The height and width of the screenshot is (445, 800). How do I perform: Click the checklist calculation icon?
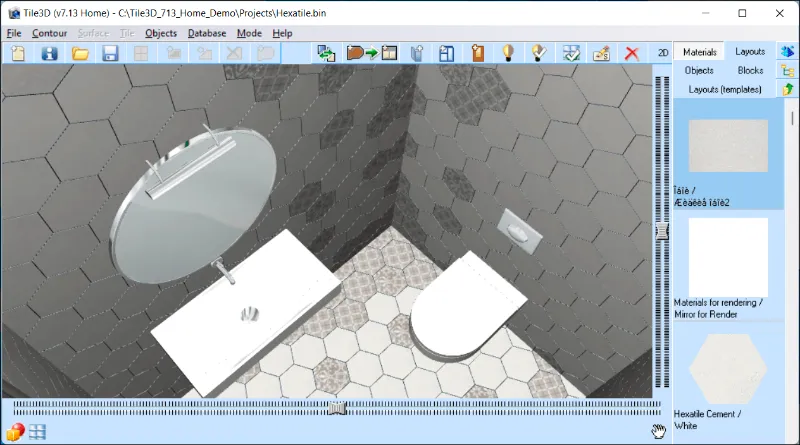pyautogui.click(x=571, y=53)
